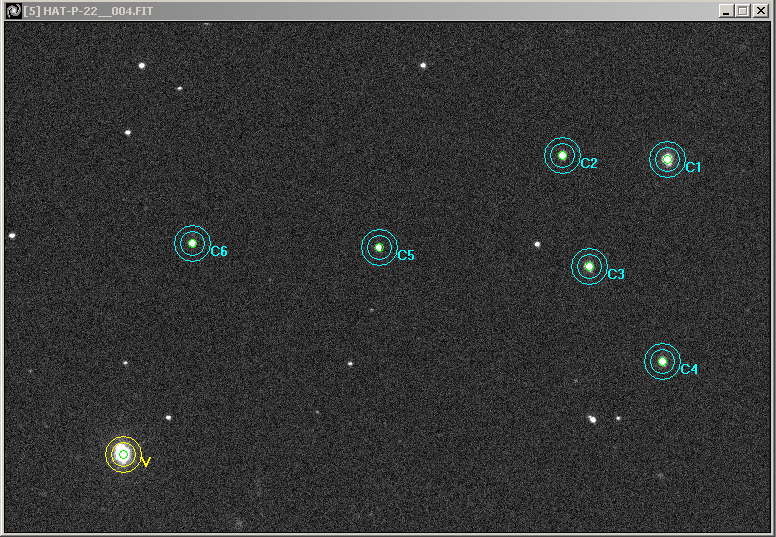
Task: Click the unmarked star at the image's left edge
Action: point(12,236)
